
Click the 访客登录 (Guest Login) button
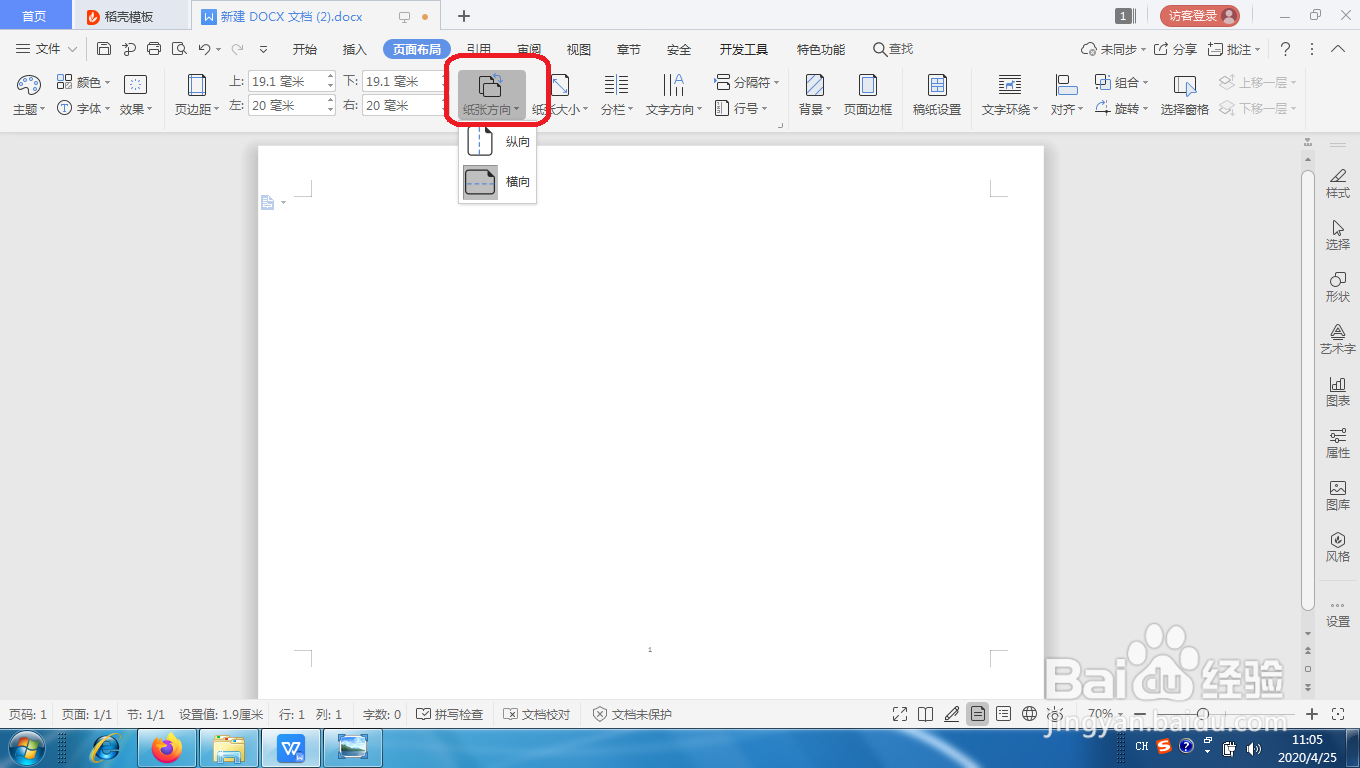[1200, 16]
